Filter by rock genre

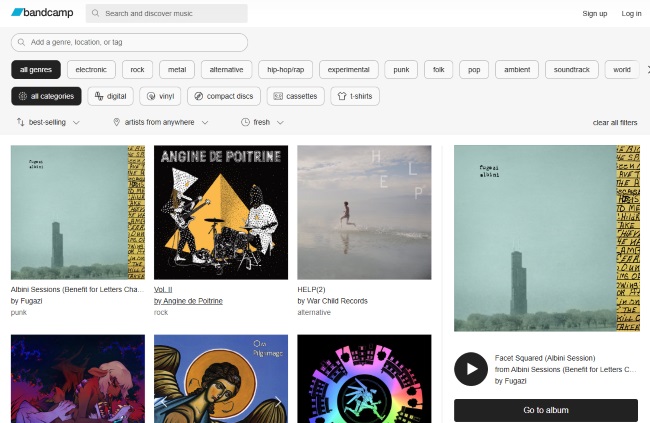click(x=137, y=70)
